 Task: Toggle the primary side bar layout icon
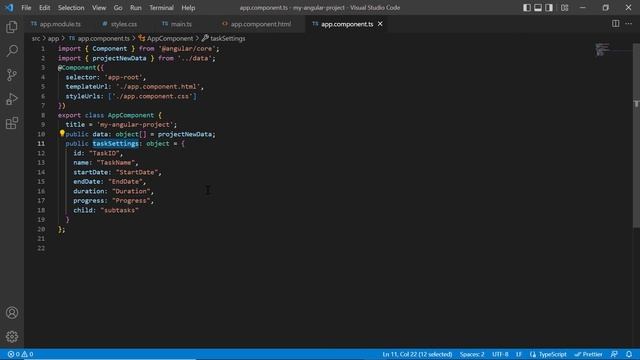click(527, 8)
